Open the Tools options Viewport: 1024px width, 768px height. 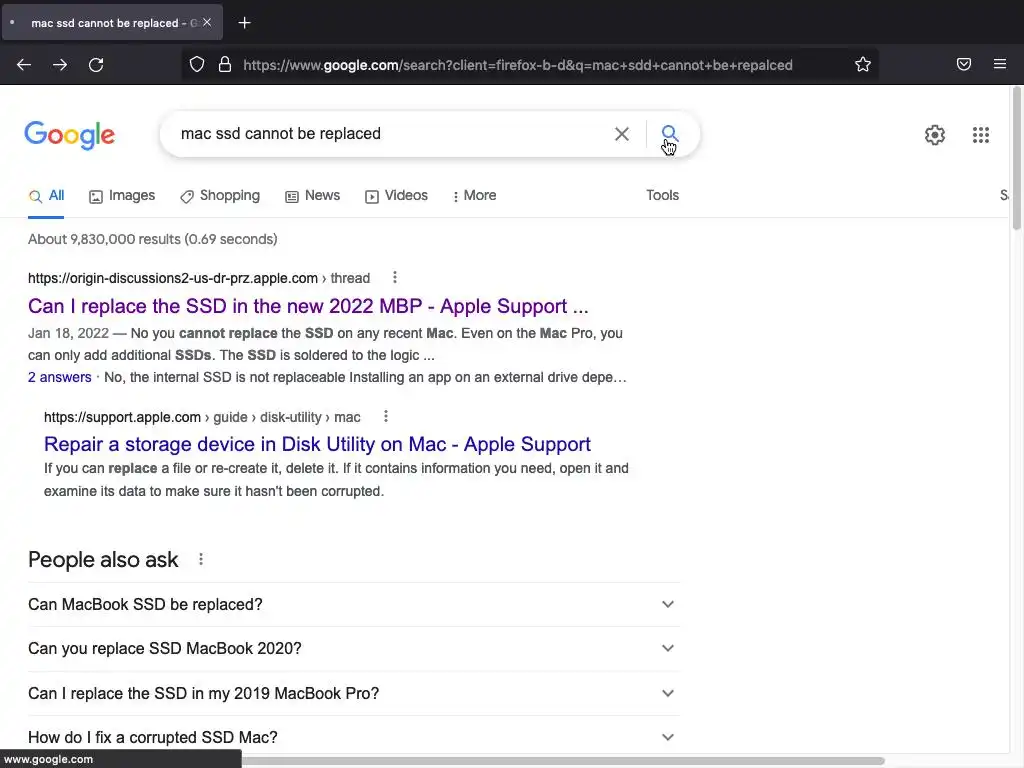pyautogui.click(x=662, y=195)
